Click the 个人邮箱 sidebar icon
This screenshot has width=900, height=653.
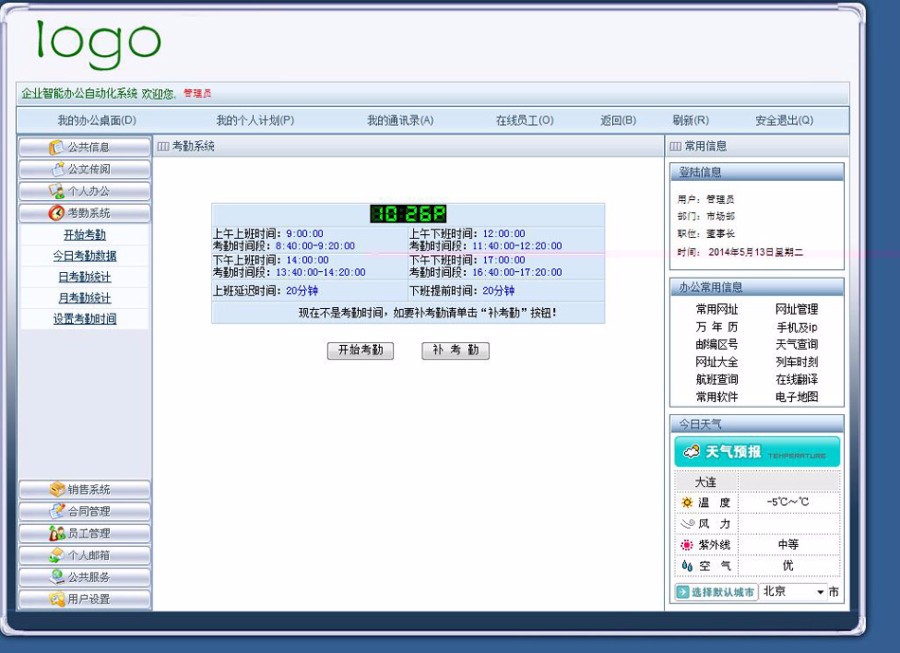coord(57,555)
